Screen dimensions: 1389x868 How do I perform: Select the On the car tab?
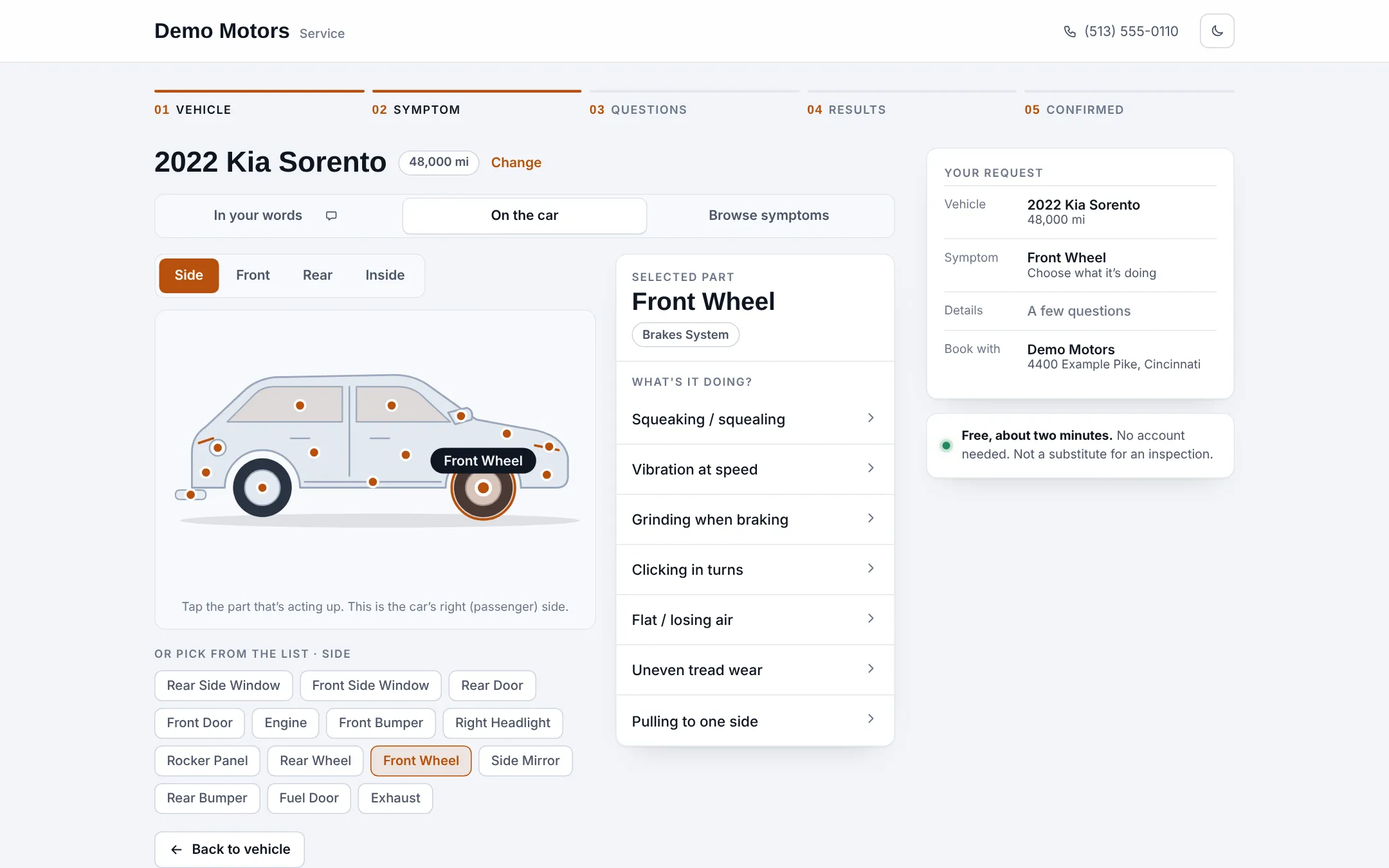tap(524, 215)
